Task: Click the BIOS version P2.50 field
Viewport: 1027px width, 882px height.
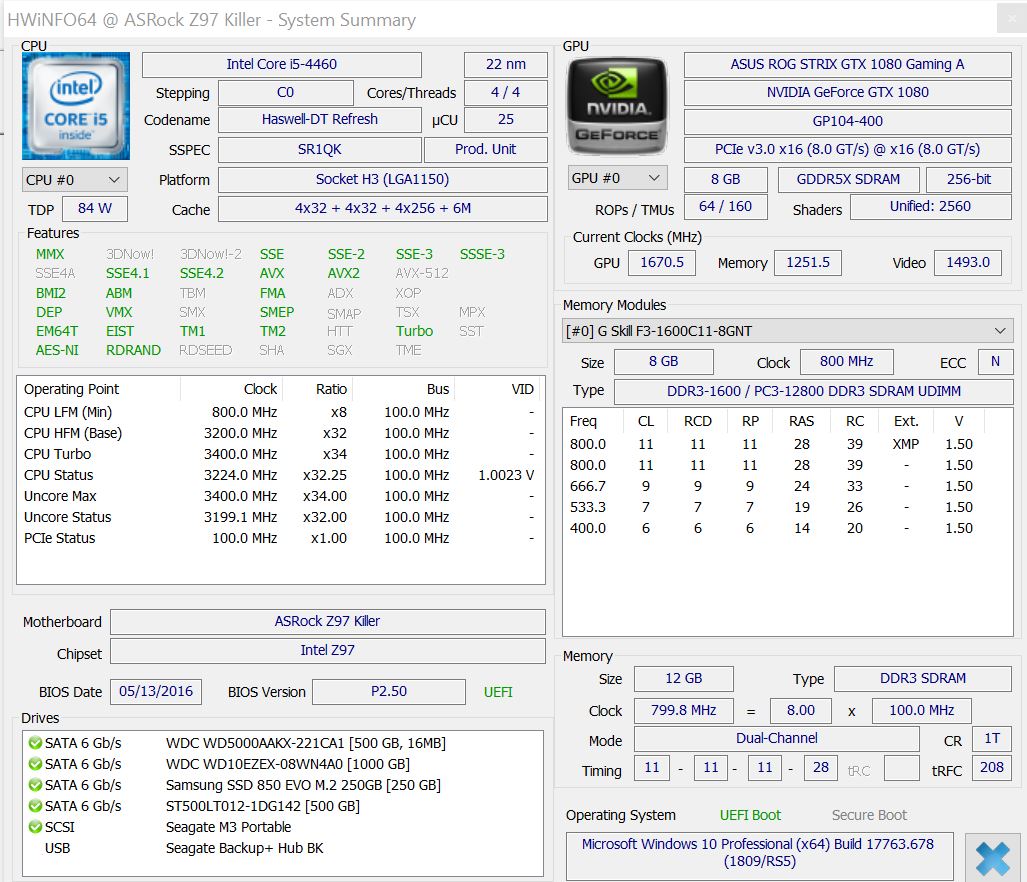Action: point(389,691)
